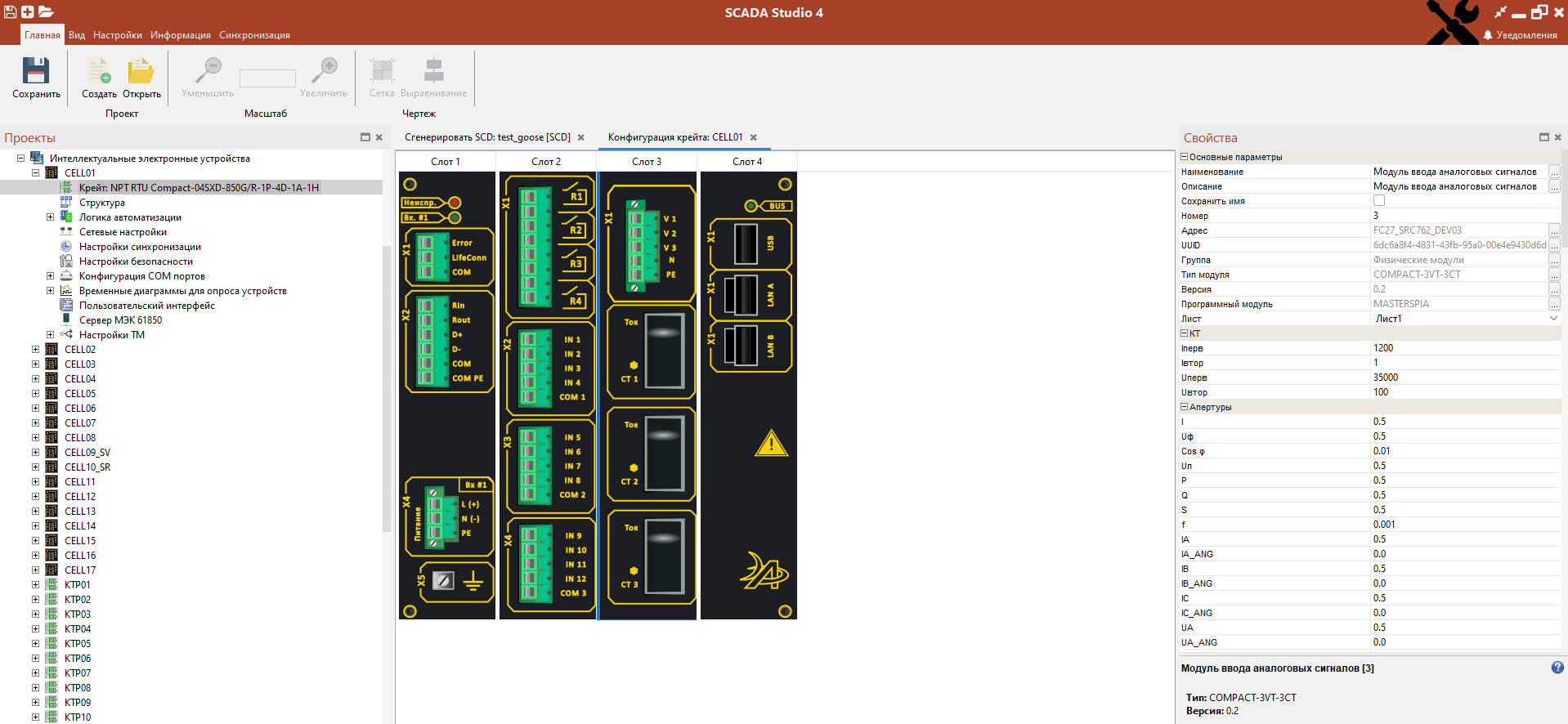Expand the KTP05 tree node
The width and height of the screenshot is (1568, 724).
click(35, 643)
